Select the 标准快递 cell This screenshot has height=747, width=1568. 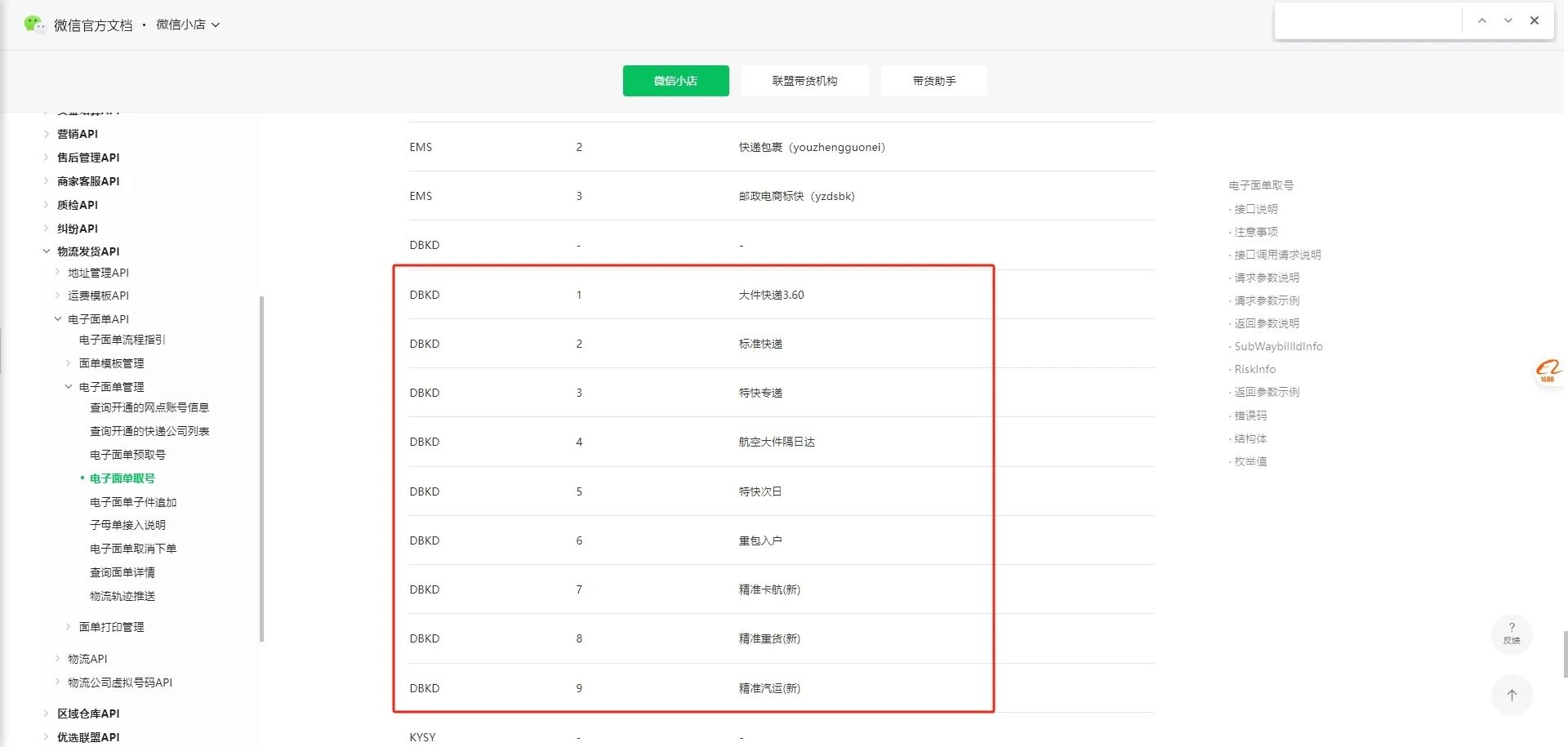pos(760,344)
